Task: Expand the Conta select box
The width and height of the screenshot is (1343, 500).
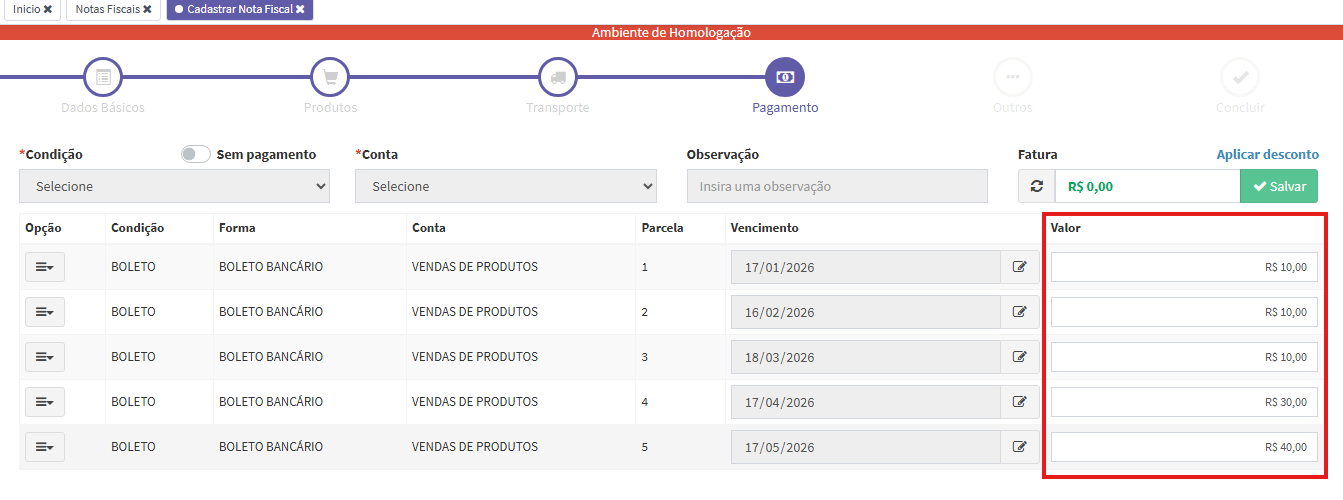Action: 505,187
